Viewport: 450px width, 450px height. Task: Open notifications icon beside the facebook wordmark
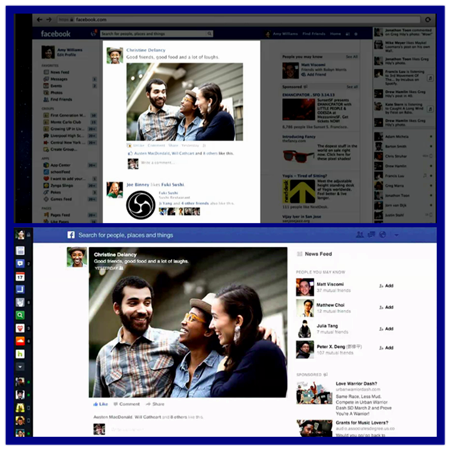click(x=94, y=33)
